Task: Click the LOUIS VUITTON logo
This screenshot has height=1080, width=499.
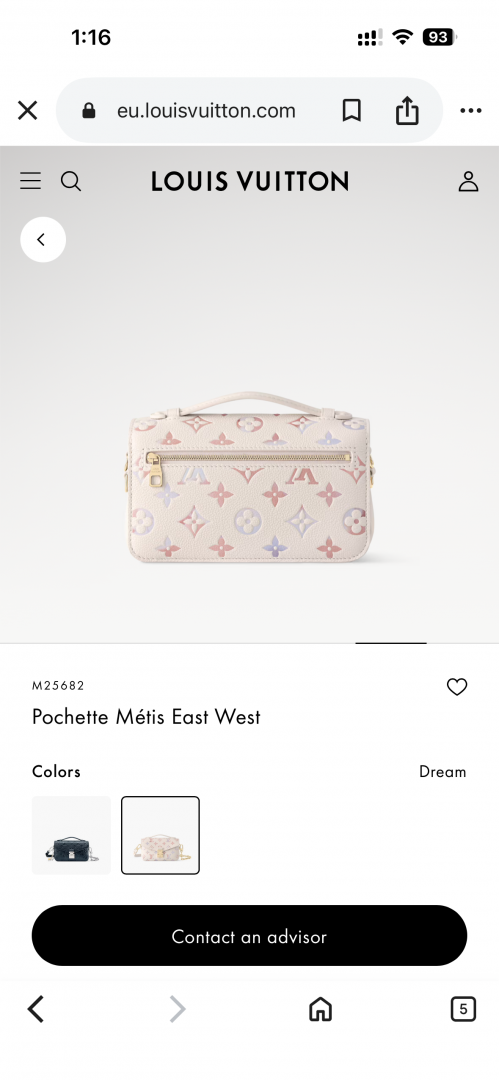Action: point(250,182)
